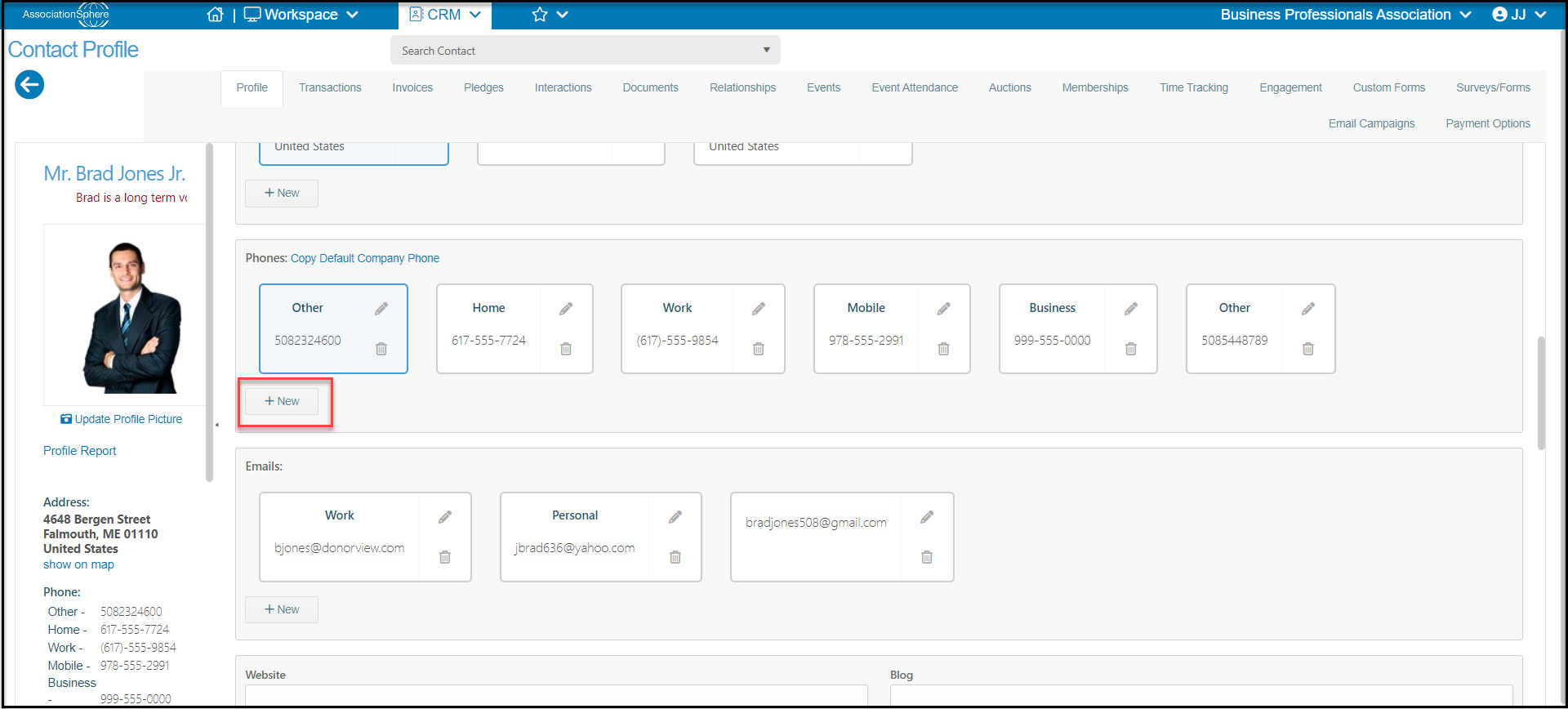This screenshot has width=1568, height=709.
Task: Delete the Work phone (617)-555-9854
Action: (x=759, y=349)
